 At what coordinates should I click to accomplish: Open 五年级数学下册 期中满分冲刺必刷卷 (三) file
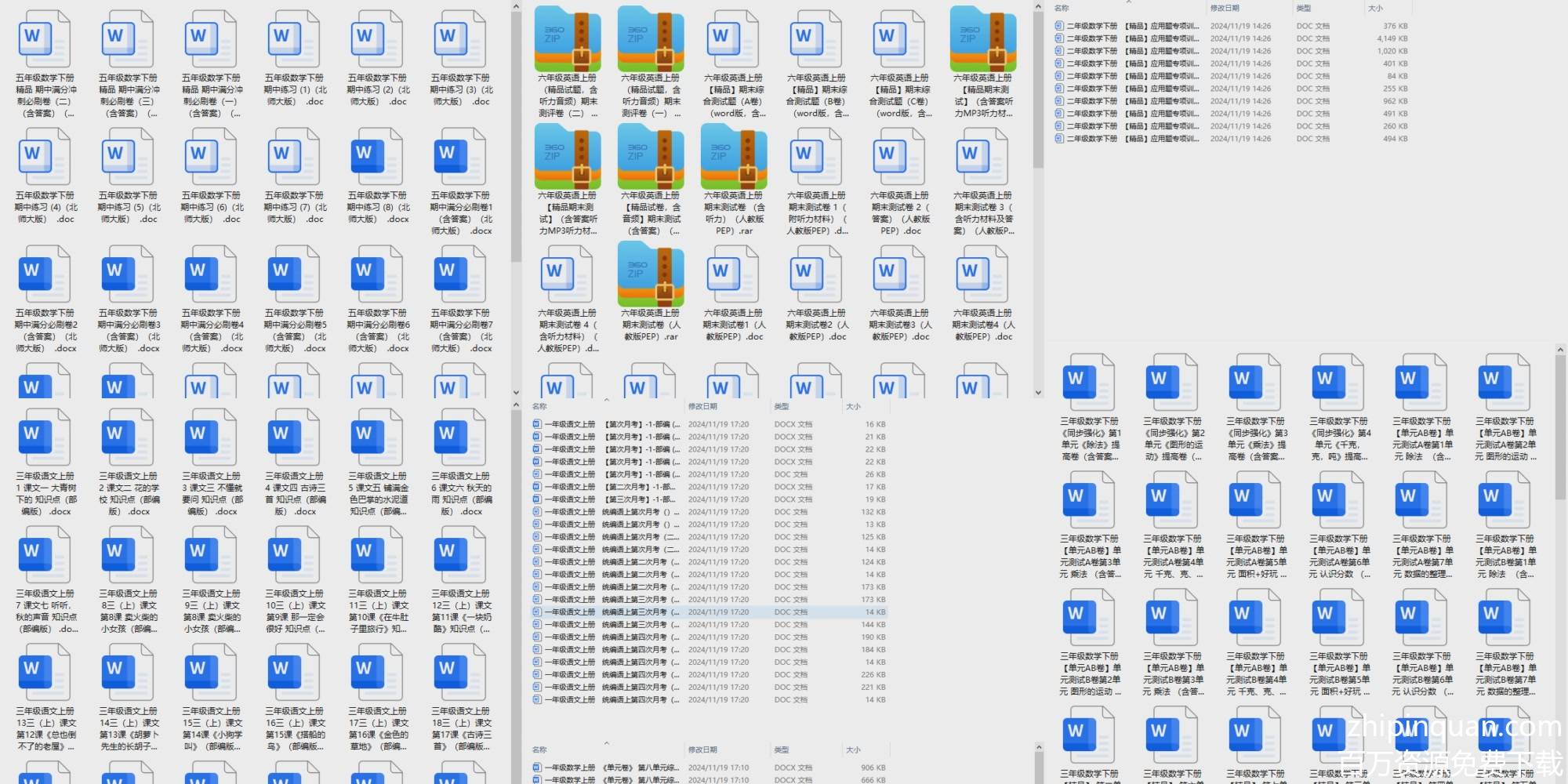(129, 39)
